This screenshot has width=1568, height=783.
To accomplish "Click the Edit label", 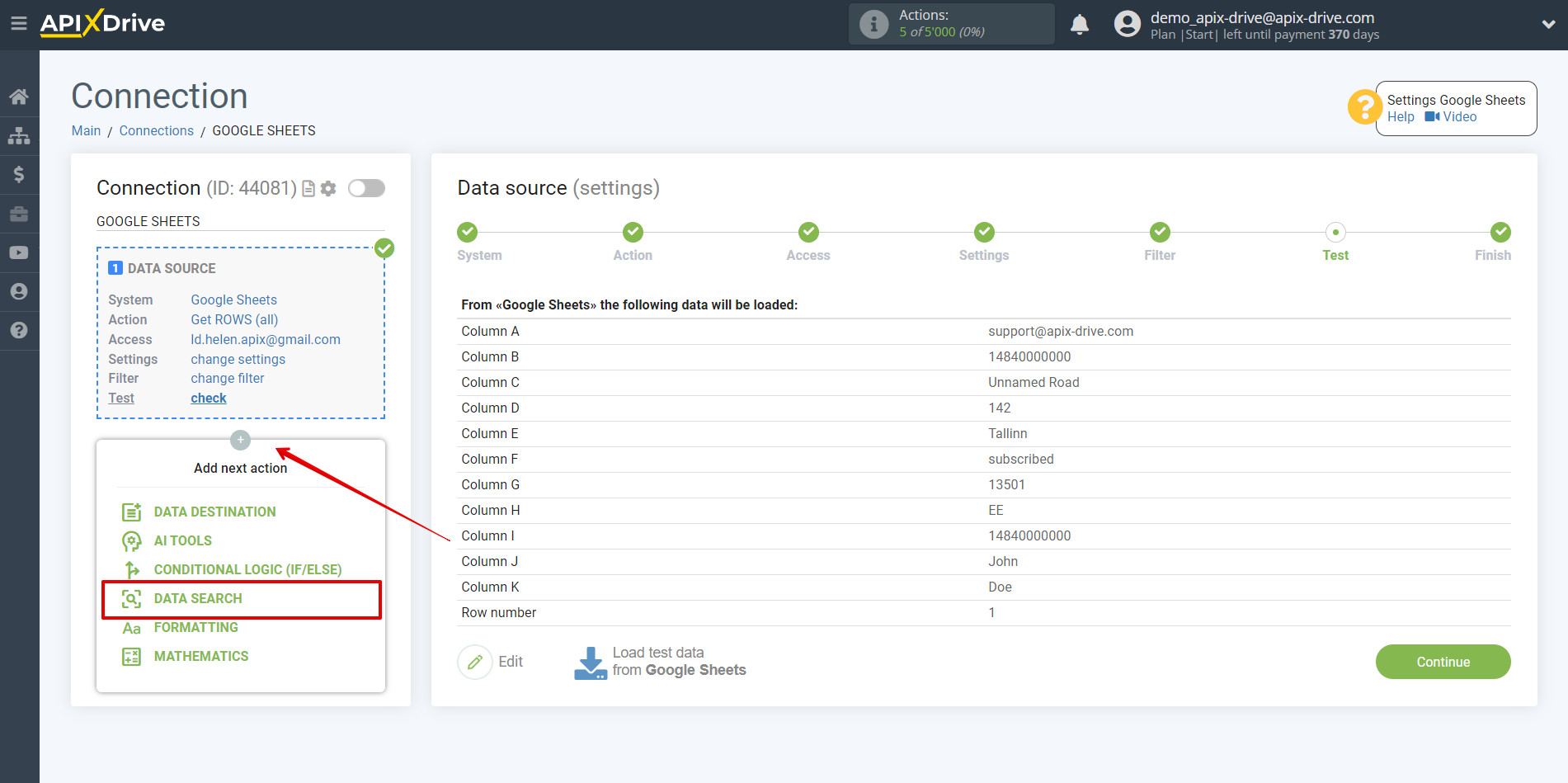I will click(511, 662).
